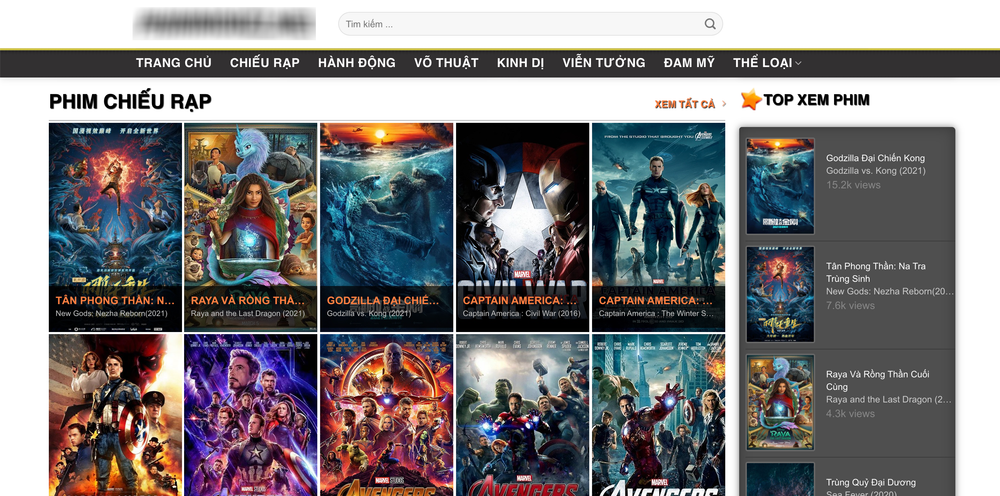1000x496 pixels.
Task: Open the TRANG CHỦ menu item
Action: tap(173, 62)
